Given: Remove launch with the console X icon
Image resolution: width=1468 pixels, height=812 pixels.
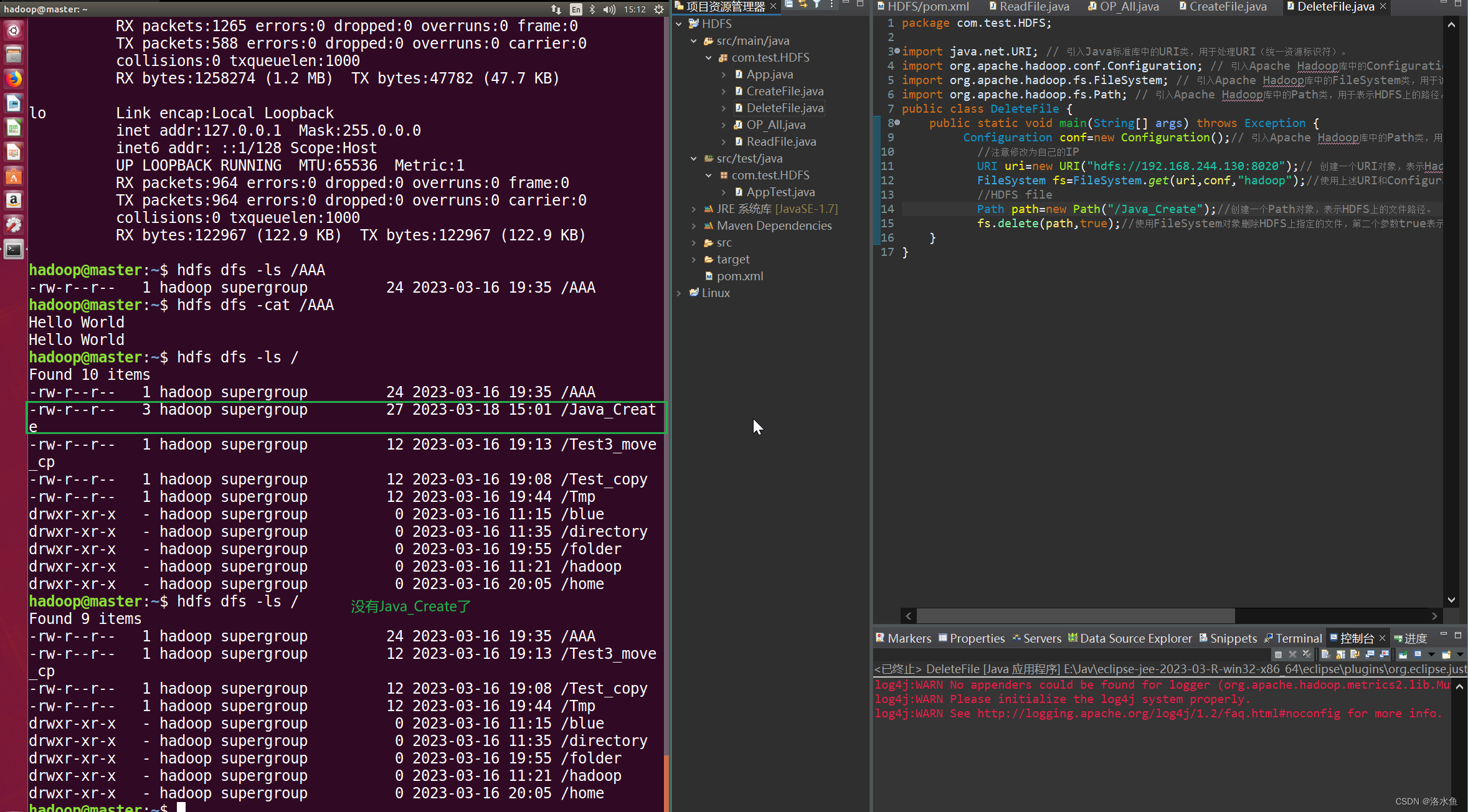Looking at the screenshot, I should (x=1292, y=654).
